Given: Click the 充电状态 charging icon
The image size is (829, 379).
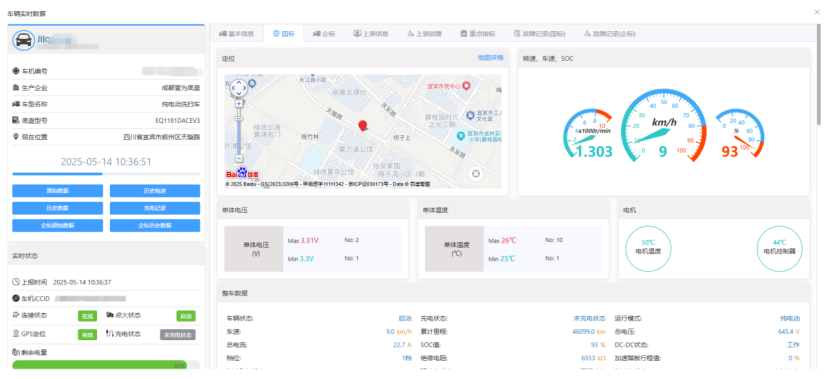Looking at the screenshot, I should coord(109,334).
